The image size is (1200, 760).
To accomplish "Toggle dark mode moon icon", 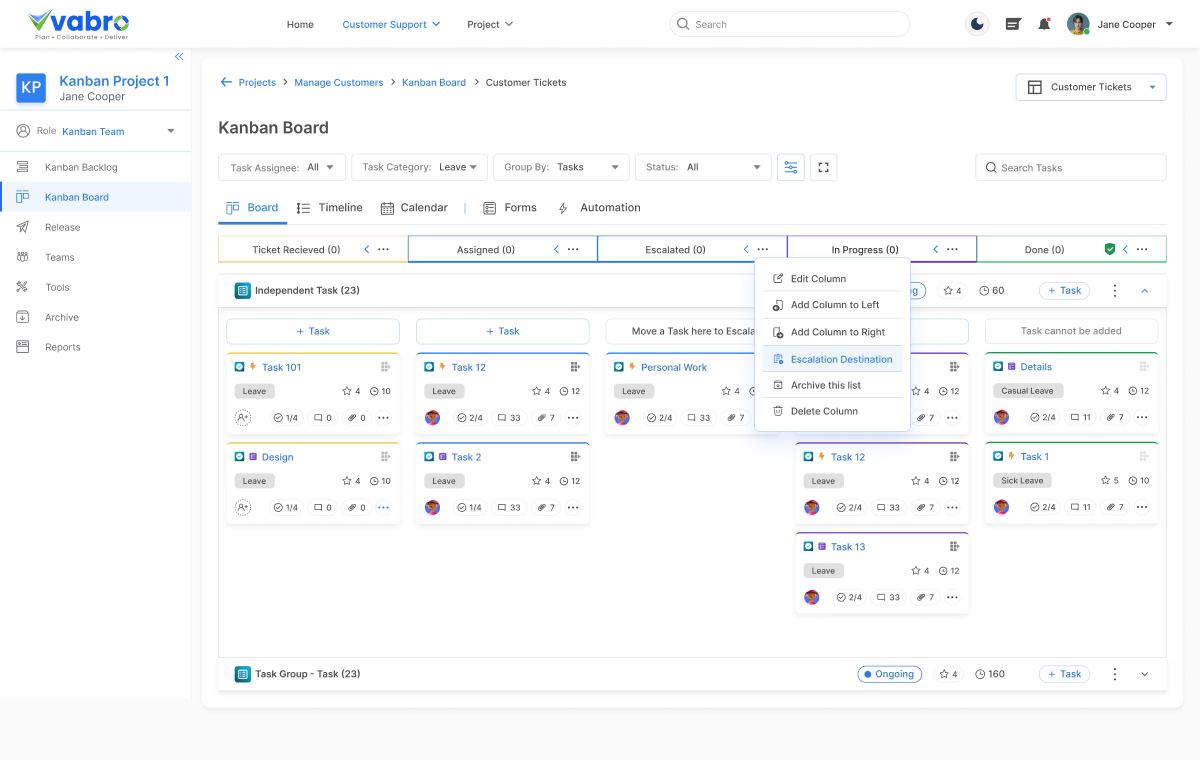I will point(977,24).
